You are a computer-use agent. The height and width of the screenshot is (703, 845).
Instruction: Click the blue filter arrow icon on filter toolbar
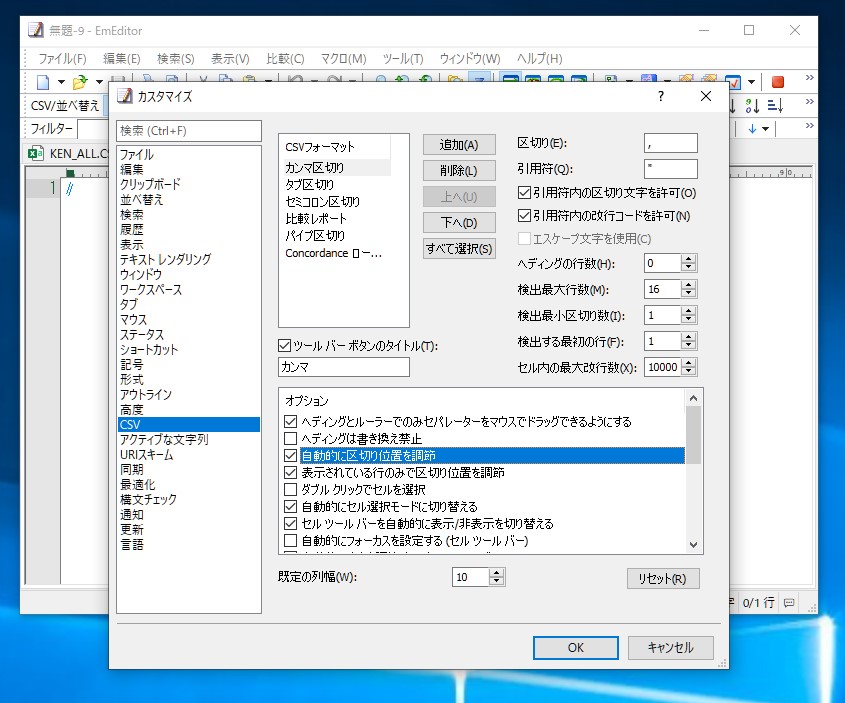(751, 127)
